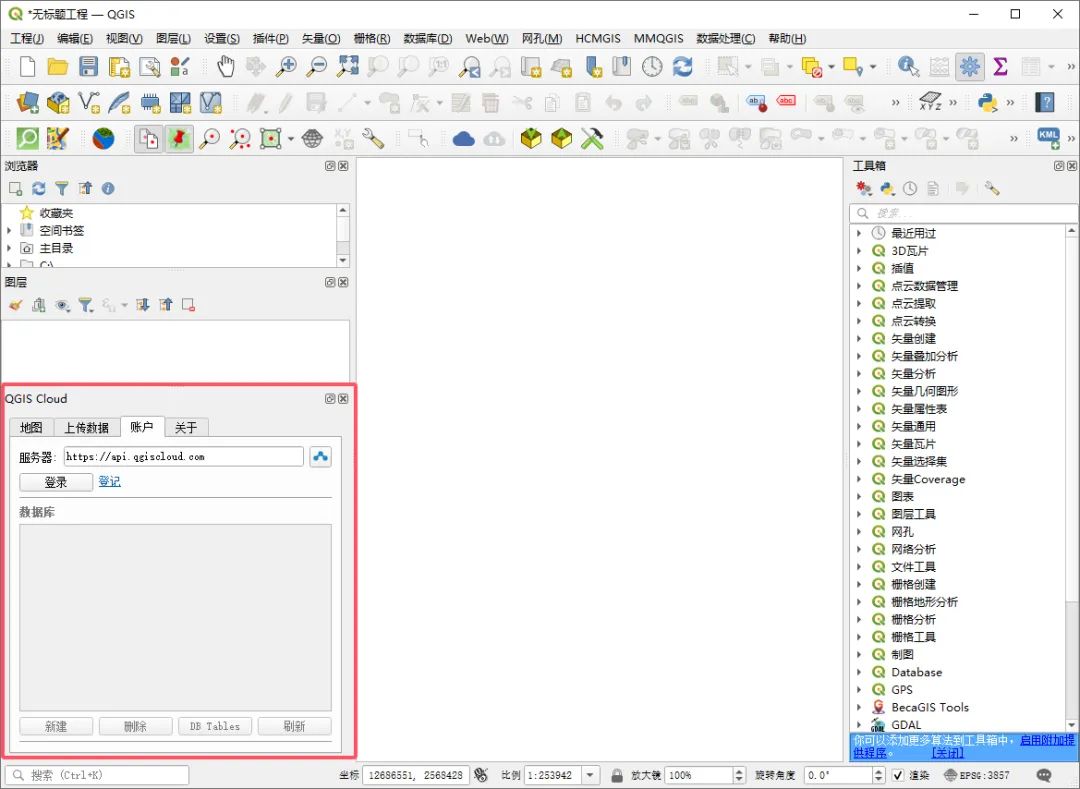1080x789 pixels.
Task: Expand the BecaGIS Tools toolbox group
Action: [x=859, y=707]
